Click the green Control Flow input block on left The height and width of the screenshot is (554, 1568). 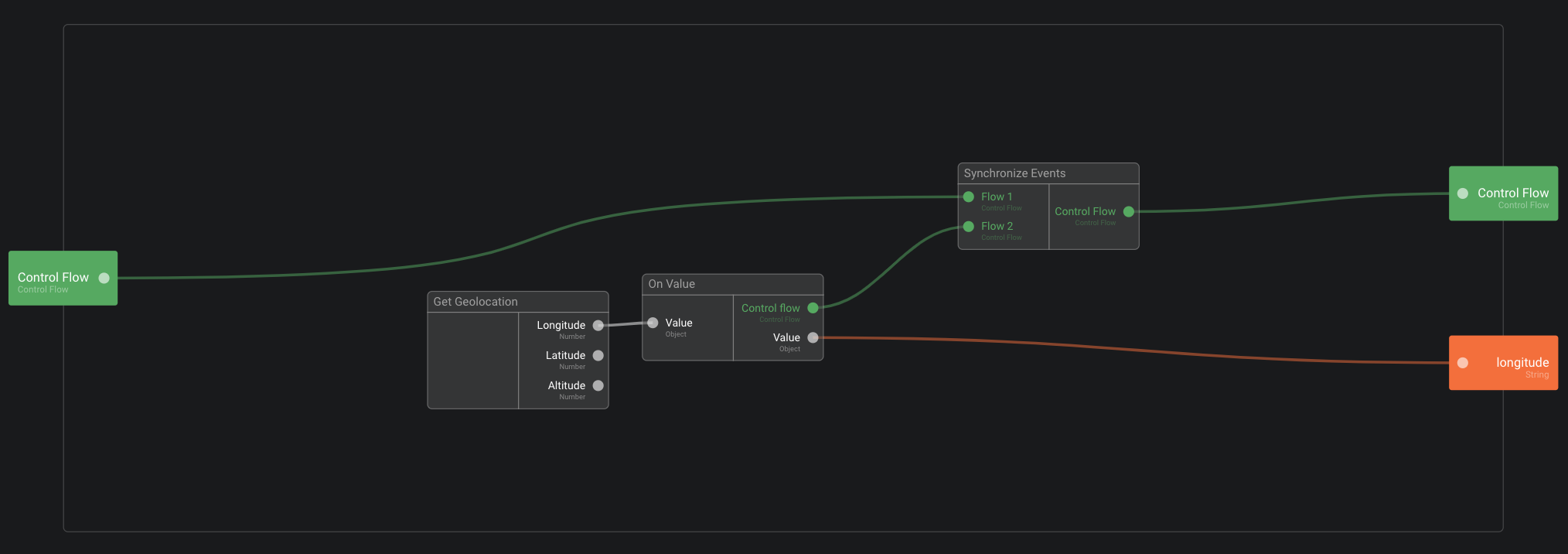(x=53, y=279)
